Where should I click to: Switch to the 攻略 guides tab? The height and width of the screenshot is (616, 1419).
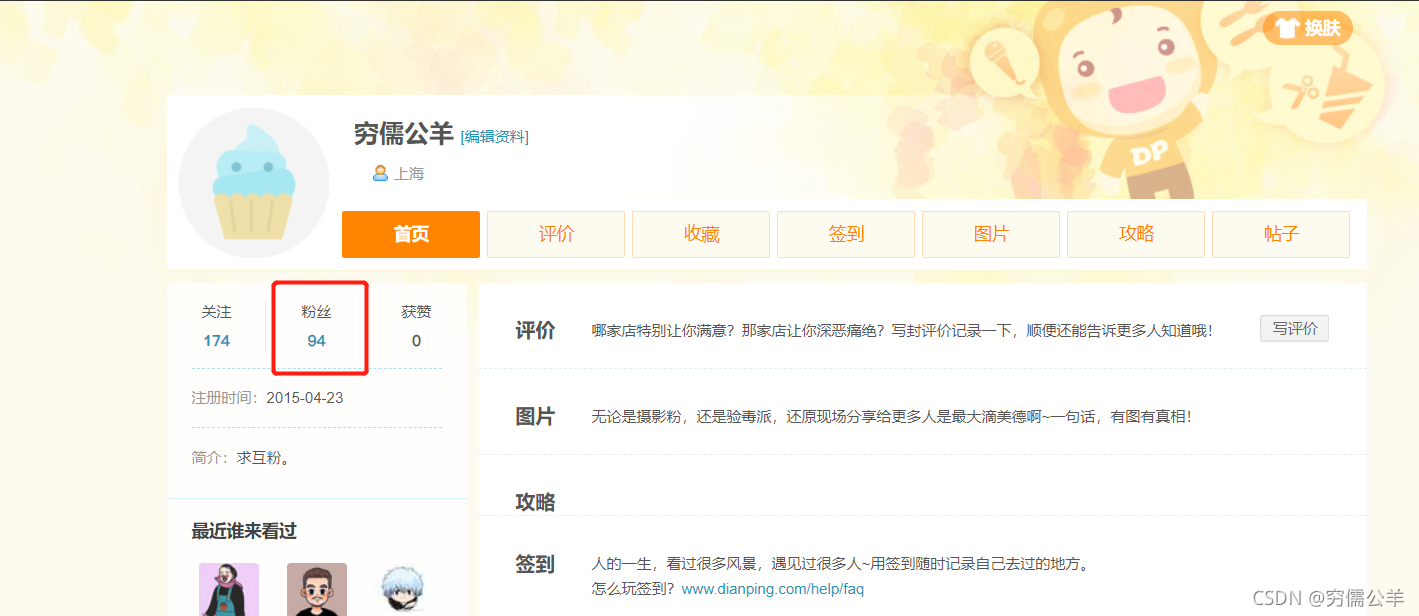[1136, 234]
